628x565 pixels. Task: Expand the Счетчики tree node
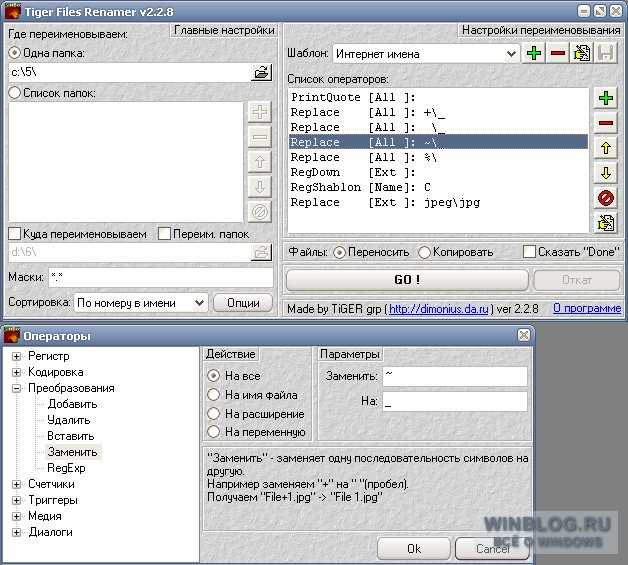(x=16, y=484)
